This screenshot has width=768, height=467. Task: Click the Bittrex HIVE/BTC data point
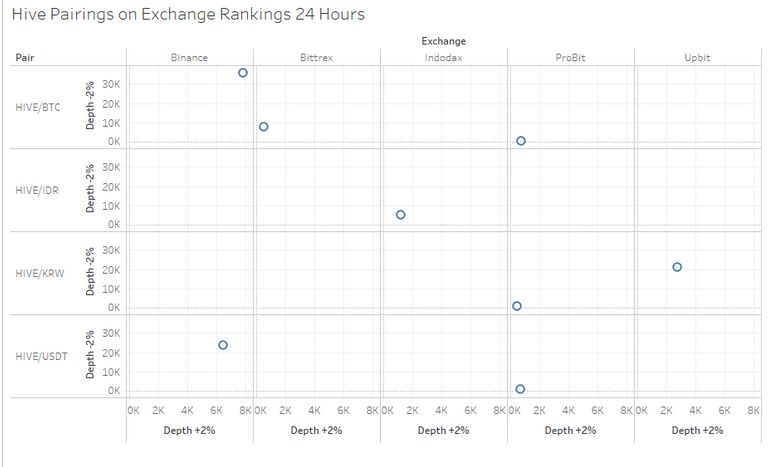point(264,127)
